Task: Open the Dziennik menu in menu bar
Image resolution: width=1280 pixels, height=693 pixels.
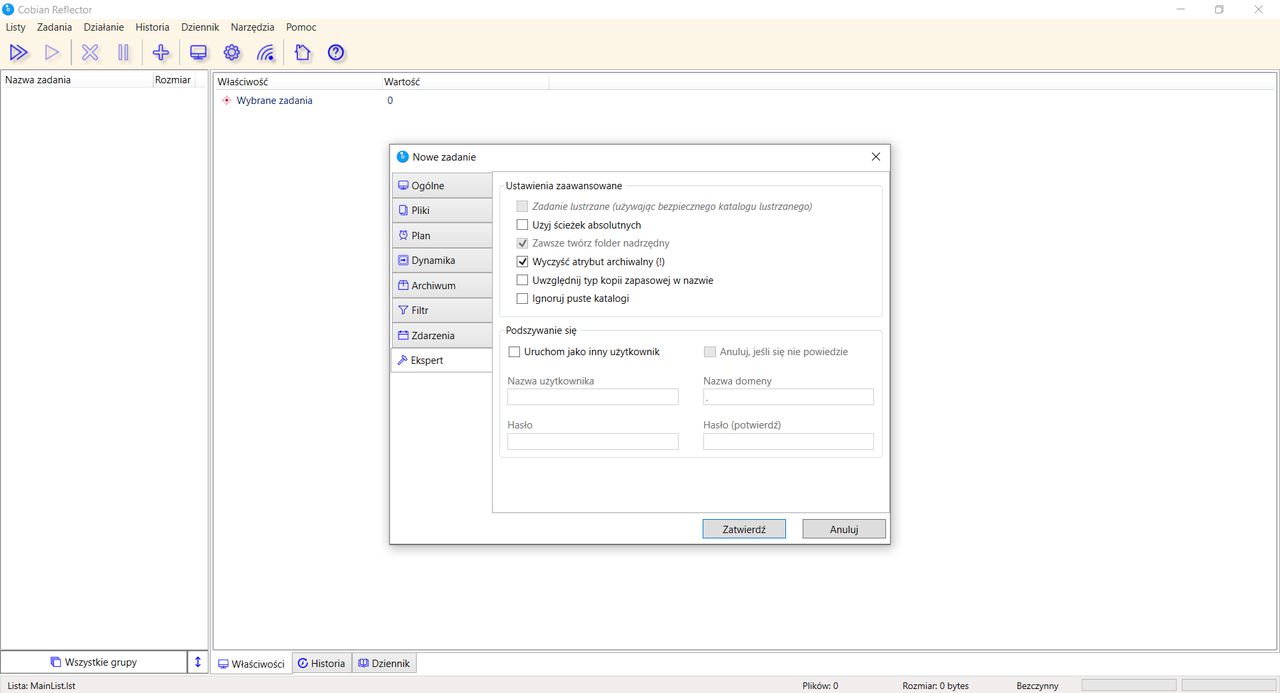Action: click(200, 27)
